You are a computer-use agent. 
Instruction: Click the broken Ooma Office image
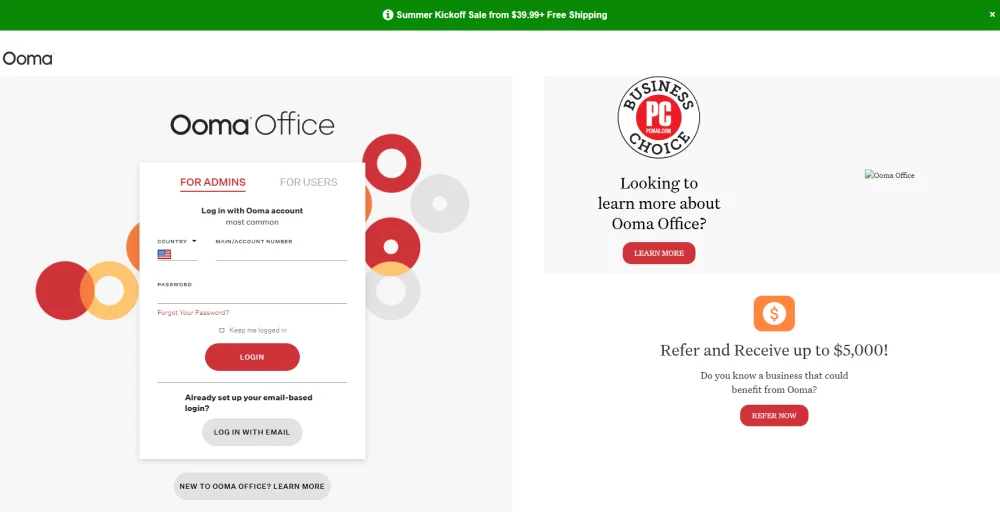click(890, 175)
